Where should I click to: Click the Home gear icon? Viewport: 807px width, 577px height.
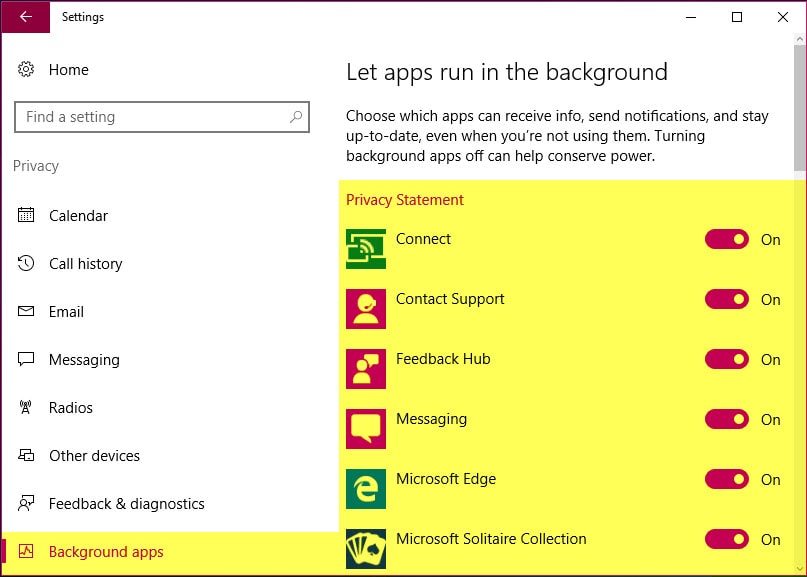click(x=27, y=70)
